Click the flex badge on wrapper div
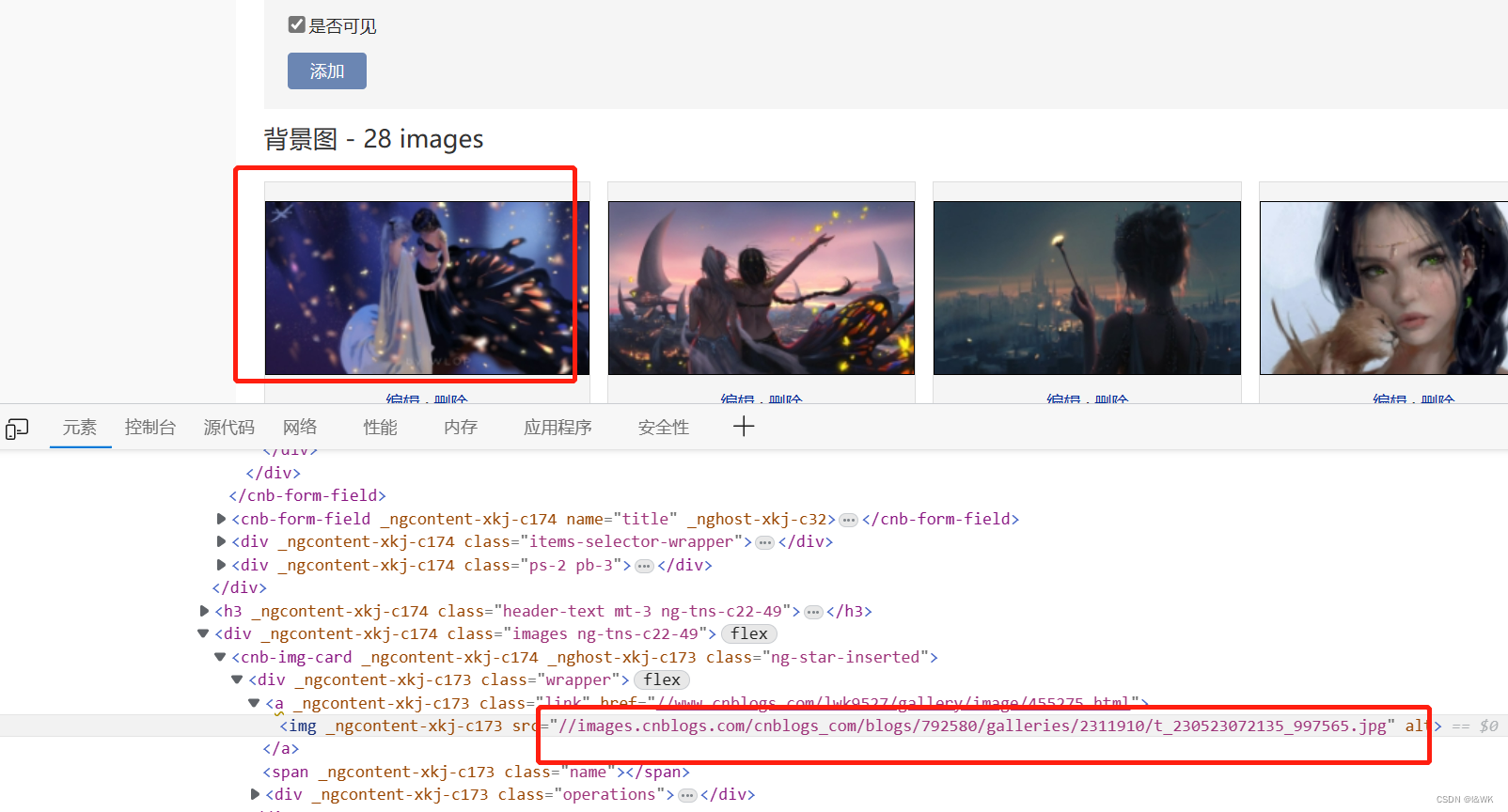 [662, 680]
